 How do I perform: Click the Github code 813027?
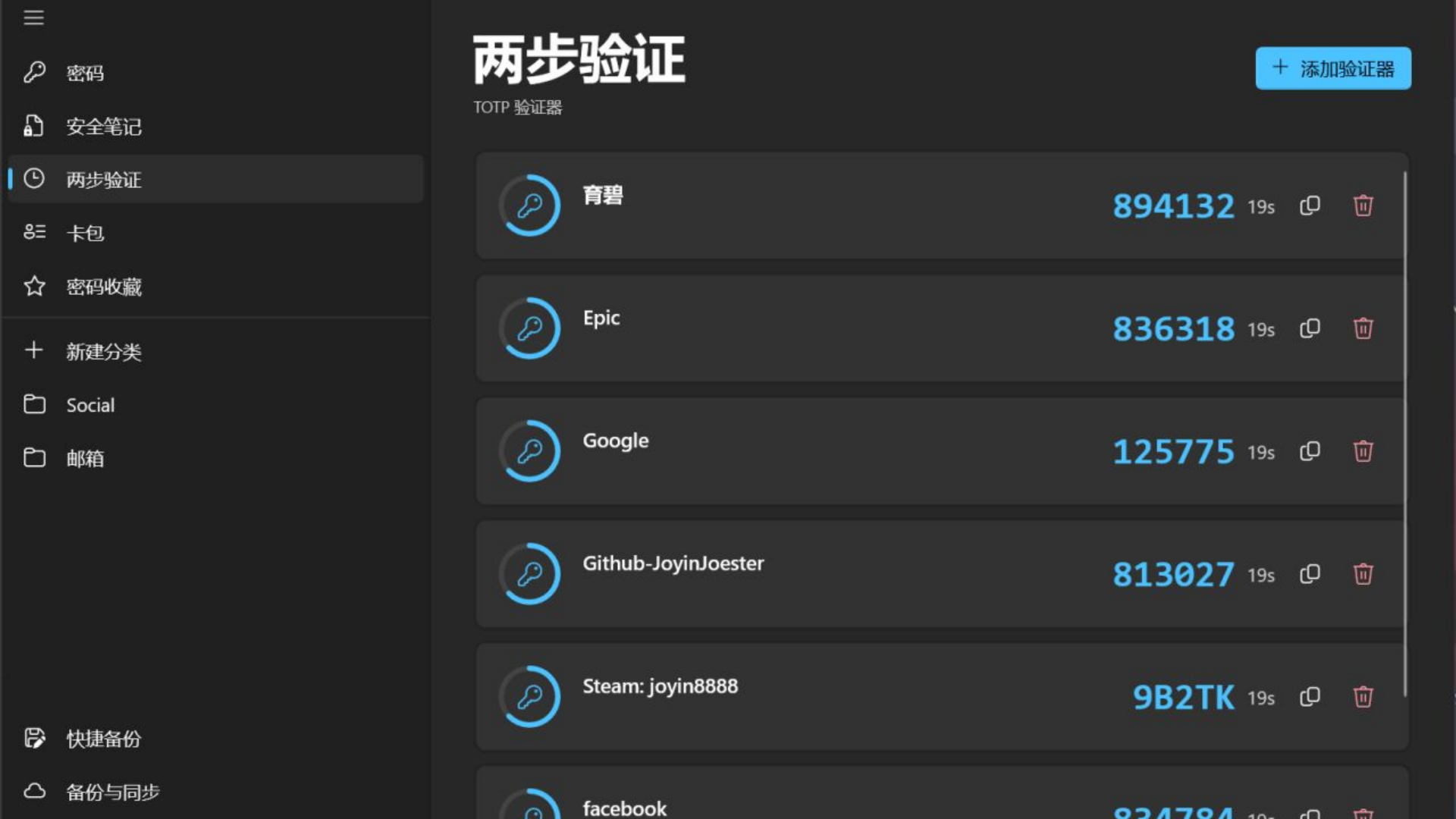1173,575
